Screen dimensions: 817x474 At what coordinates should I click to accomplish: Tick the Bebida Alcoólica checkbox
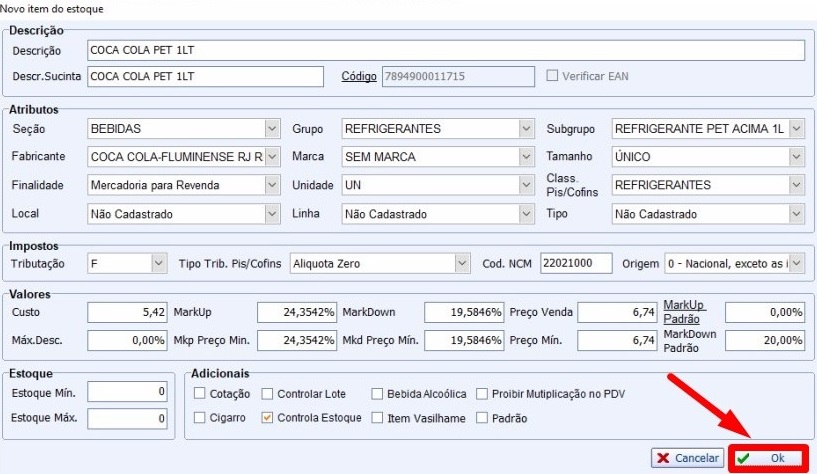[378, 393]
